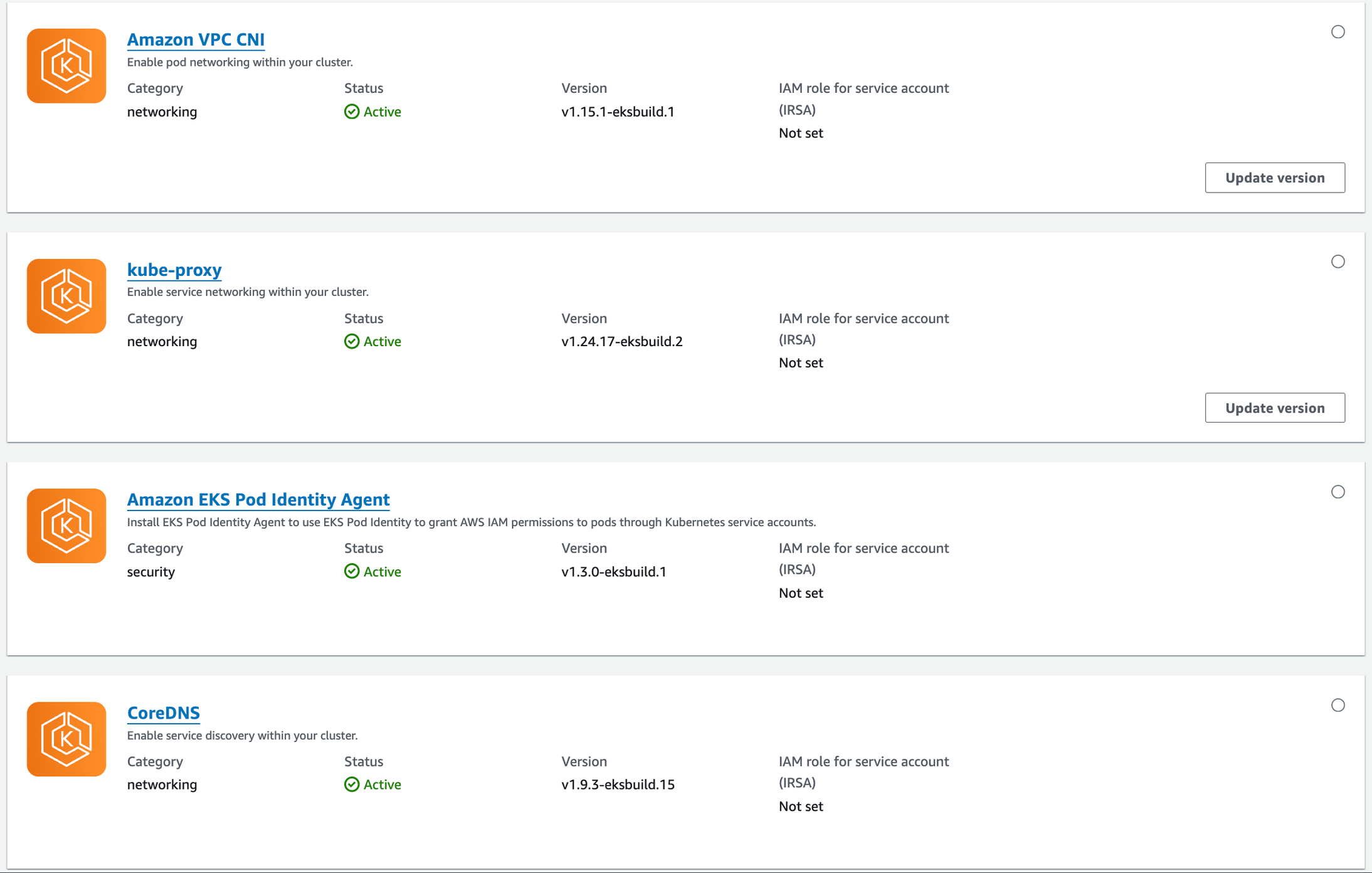This screenshot has width=1372, height=873.
Task: Open Amazon EKS Pod Identity Agent link
Action: pyautogui.click(x=258, y=499)
